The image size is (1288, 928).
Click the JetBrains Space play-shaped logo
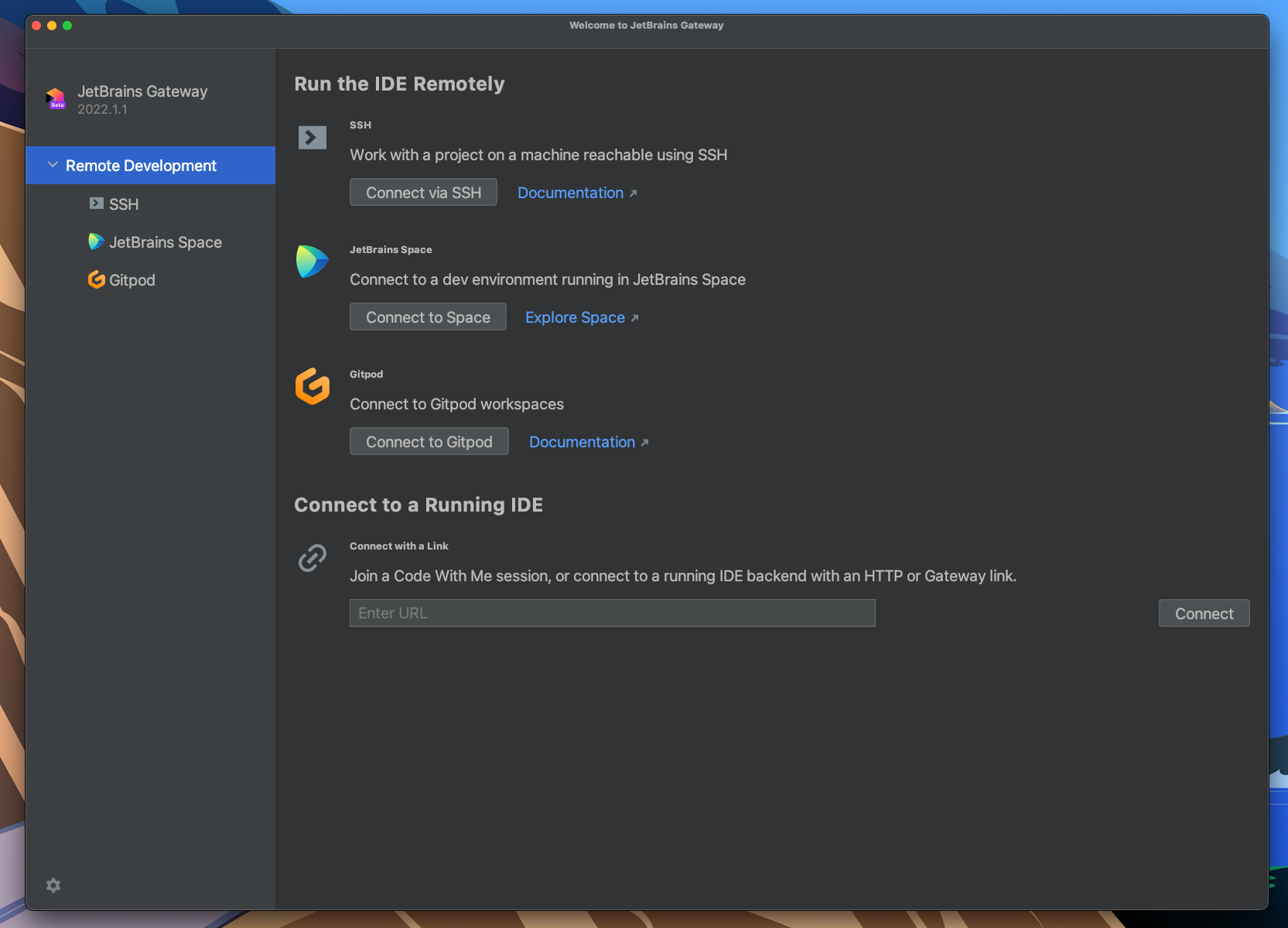pos(312,262)
